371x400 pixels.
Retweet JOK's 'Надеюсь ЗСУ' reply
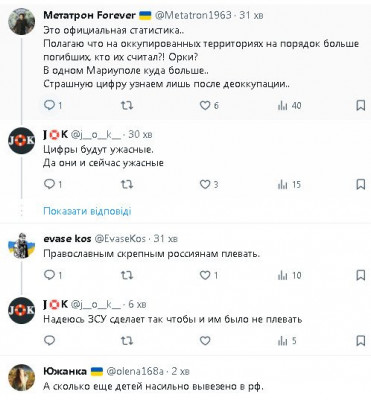127,341
